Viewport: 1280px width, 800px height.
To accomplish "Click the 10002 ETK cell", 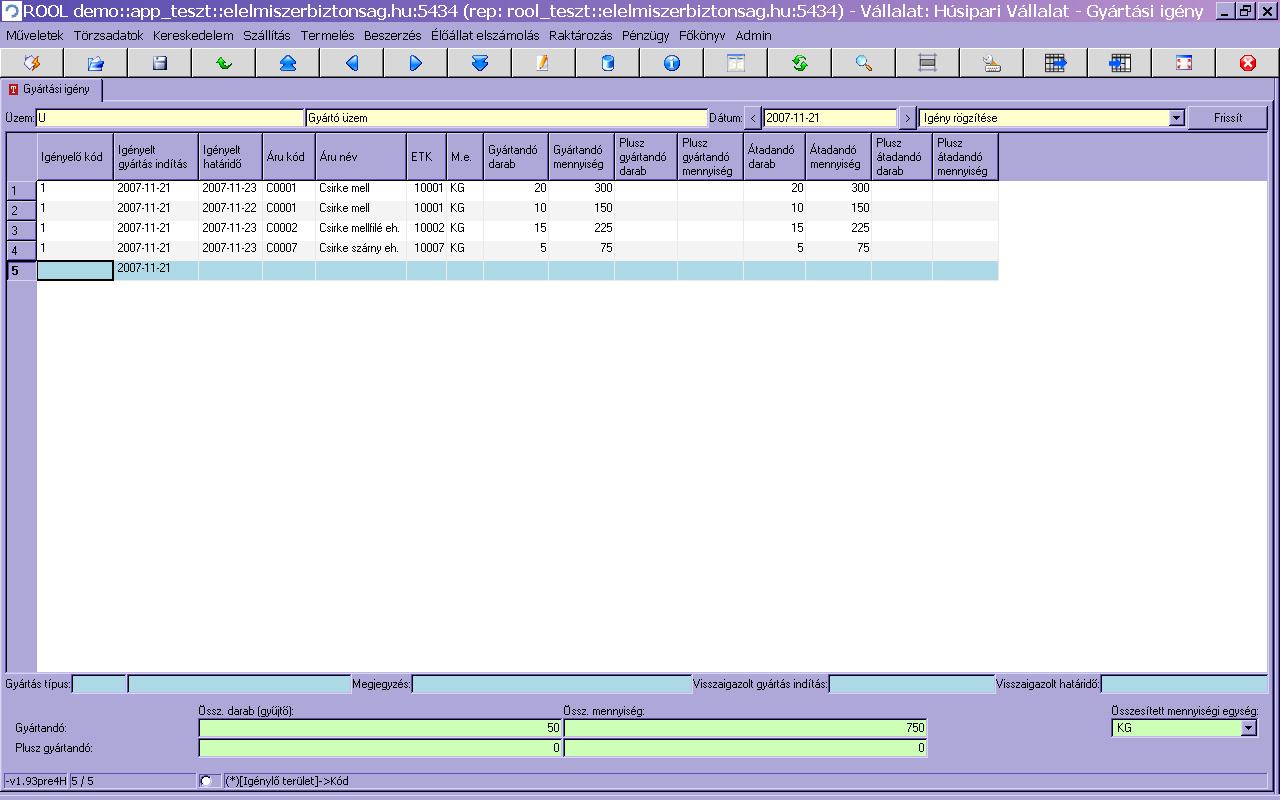I will tap(427, 228).
